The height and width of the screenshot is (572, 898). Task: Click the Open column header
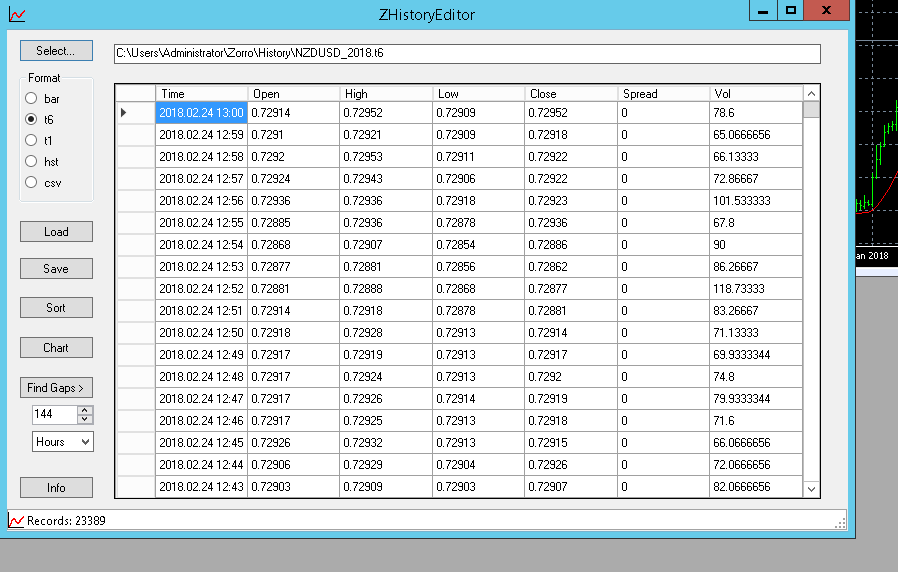(293, 93)
